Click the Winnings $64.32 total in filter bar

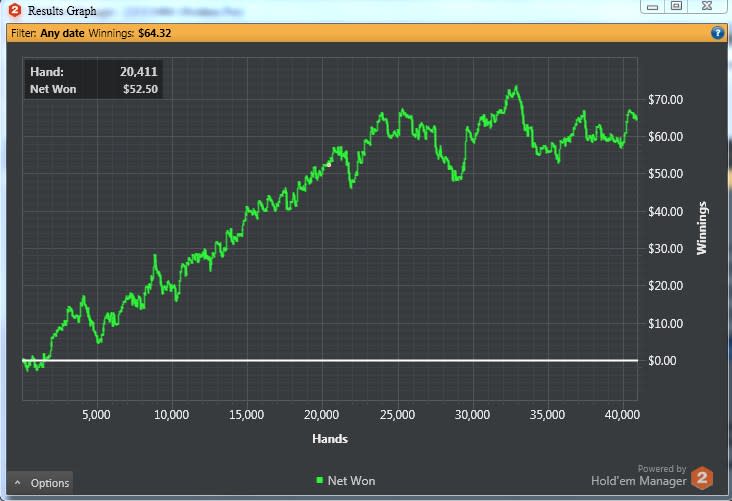coord(130,33)
